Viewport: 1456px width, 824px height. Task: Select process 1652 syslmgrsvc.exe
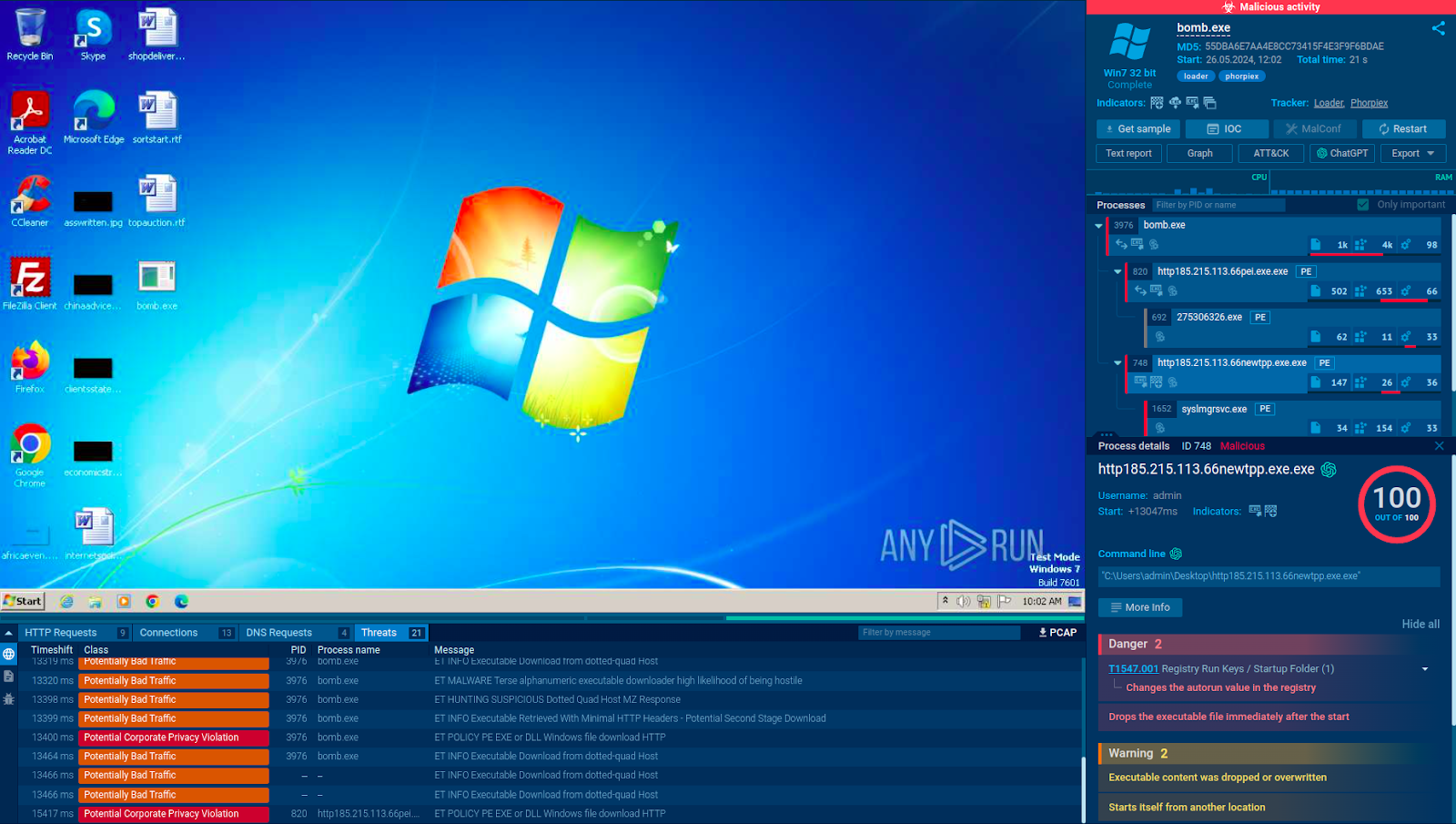tap(1292, 418)
